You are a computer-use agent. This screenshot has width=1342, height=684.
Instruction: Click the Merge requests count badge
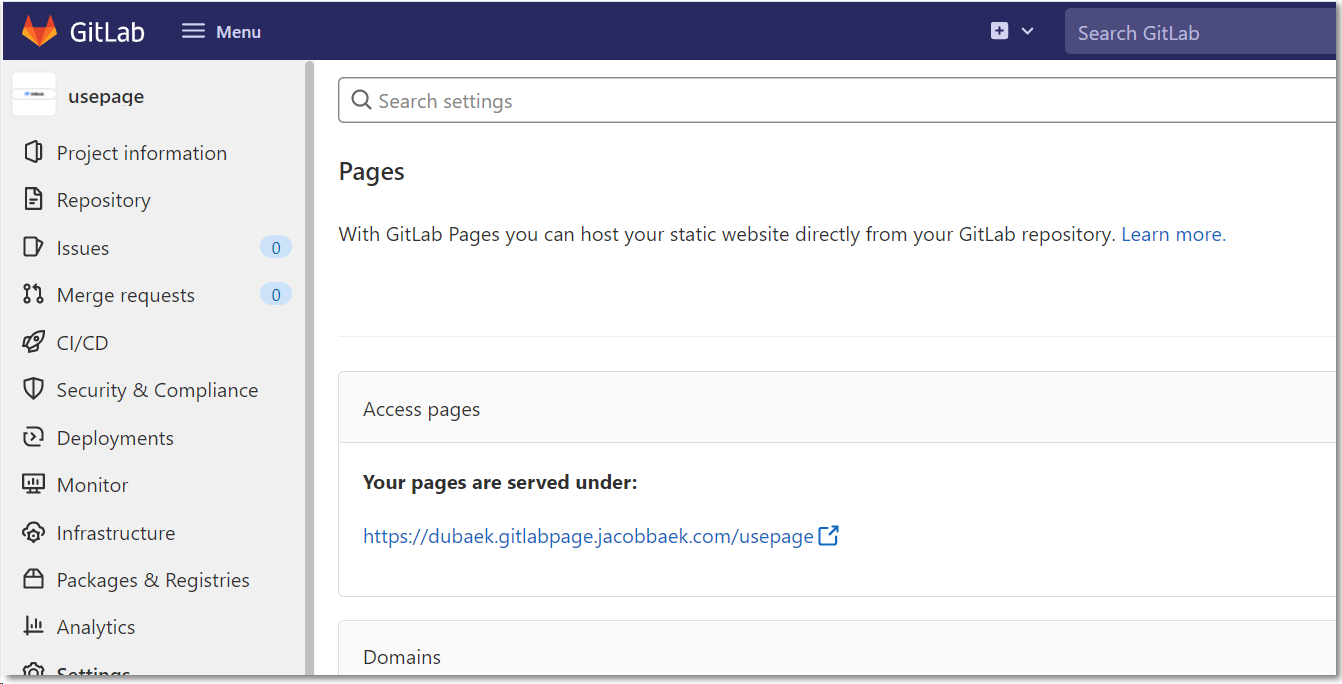coord(276,294)
